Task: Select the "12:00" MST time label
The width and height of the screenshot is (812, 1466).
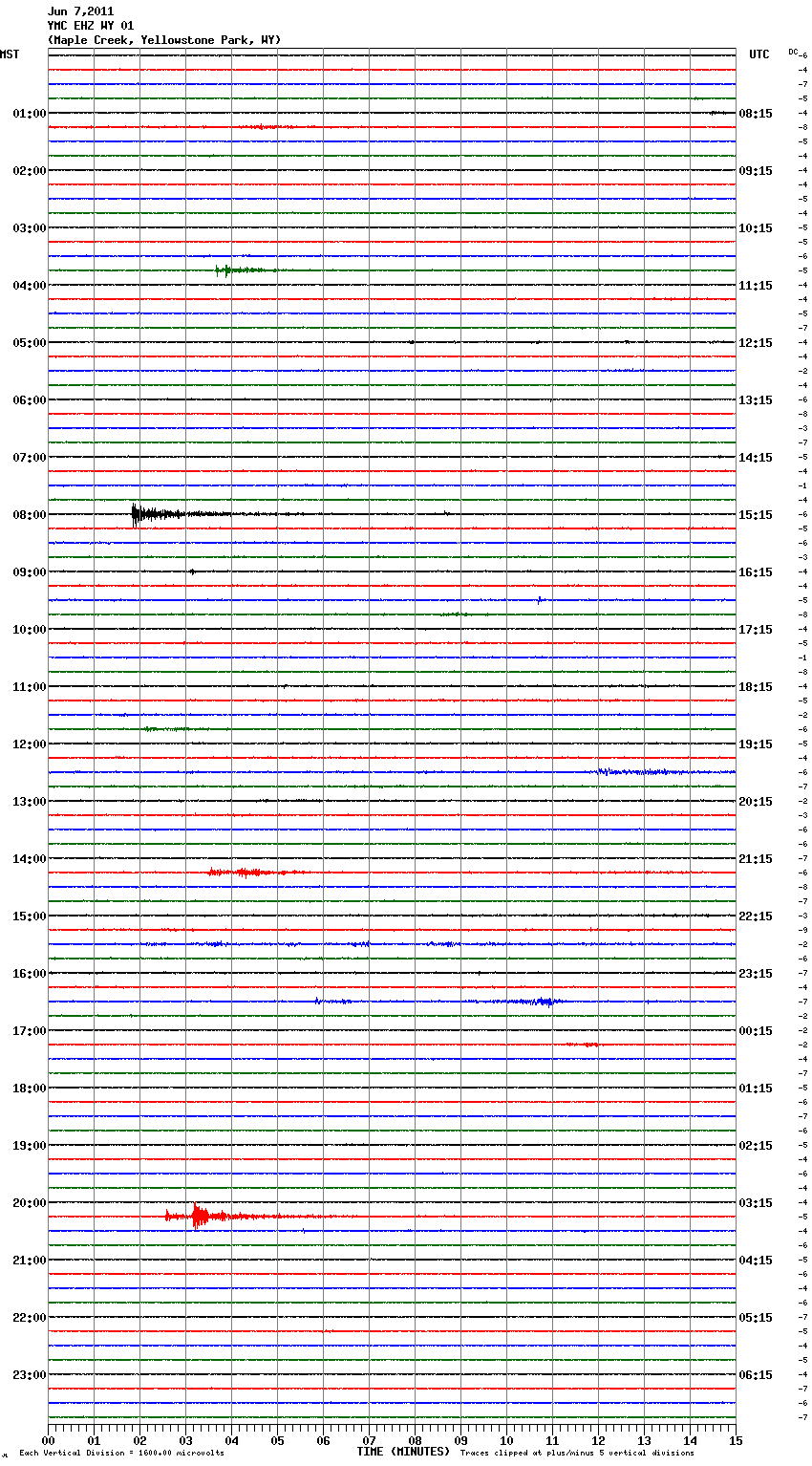Action: click(x=30, y=744)
